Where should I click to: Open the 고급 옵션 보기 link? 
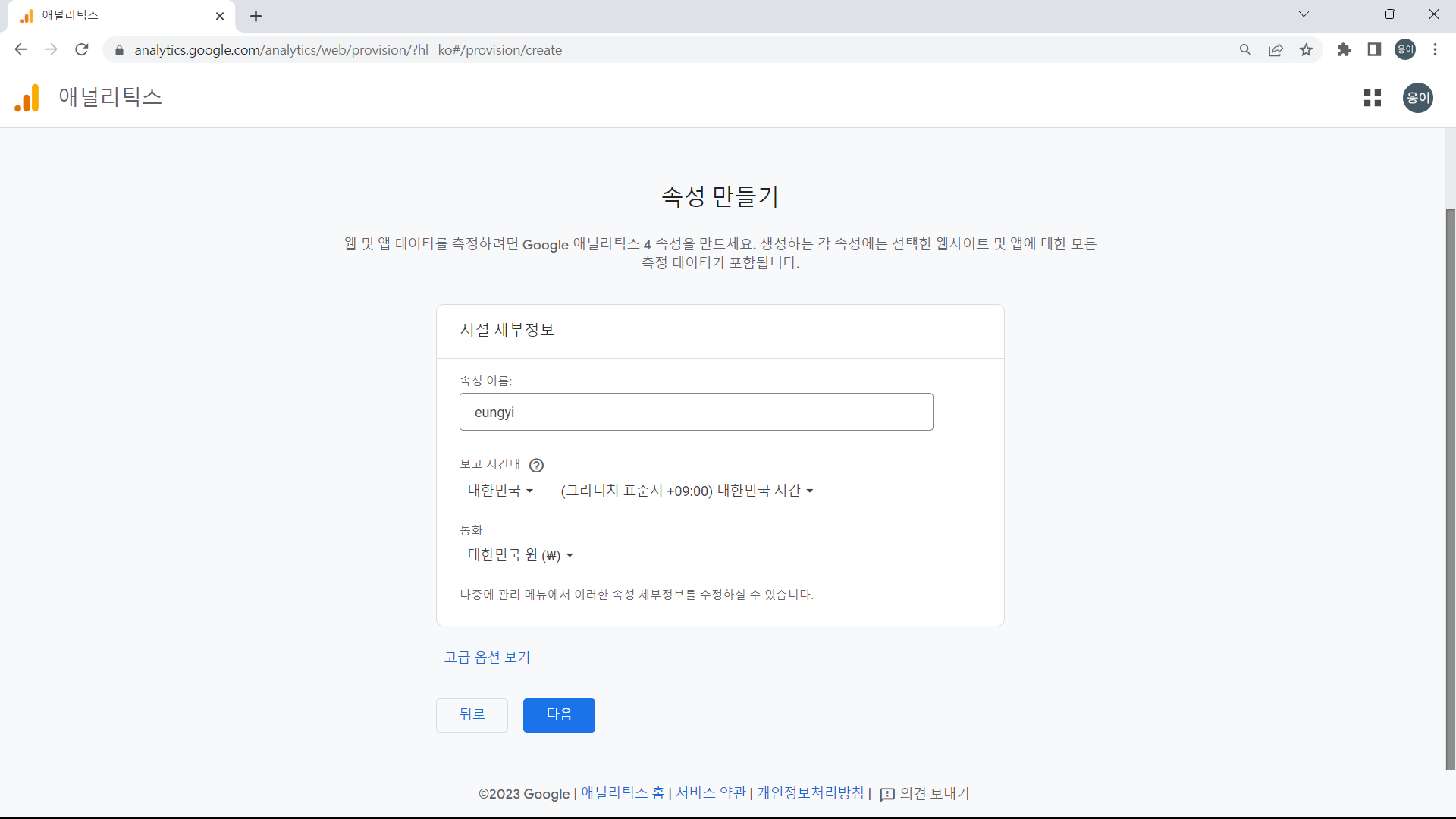point(487,657)
